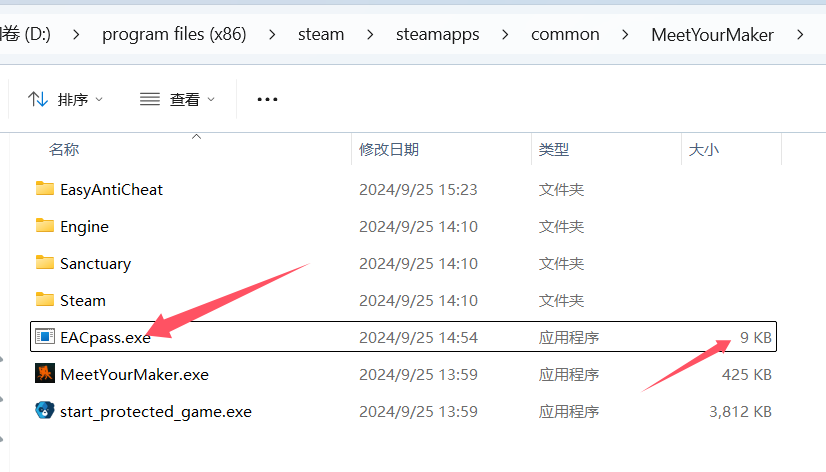Select the Steam folder icon
The width and height of the screenshot is (826, 472).
point(45,299)
